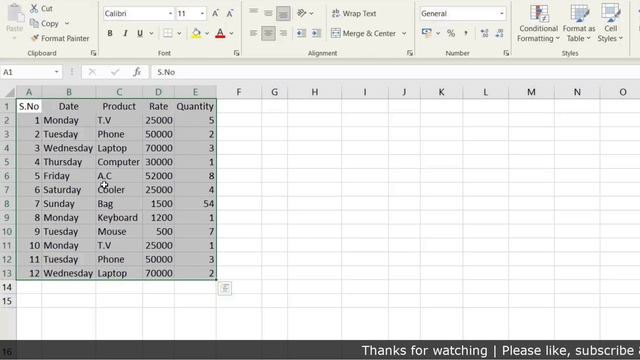
Task: Open Font Color dropdown arrow
Action: [231, 33]
